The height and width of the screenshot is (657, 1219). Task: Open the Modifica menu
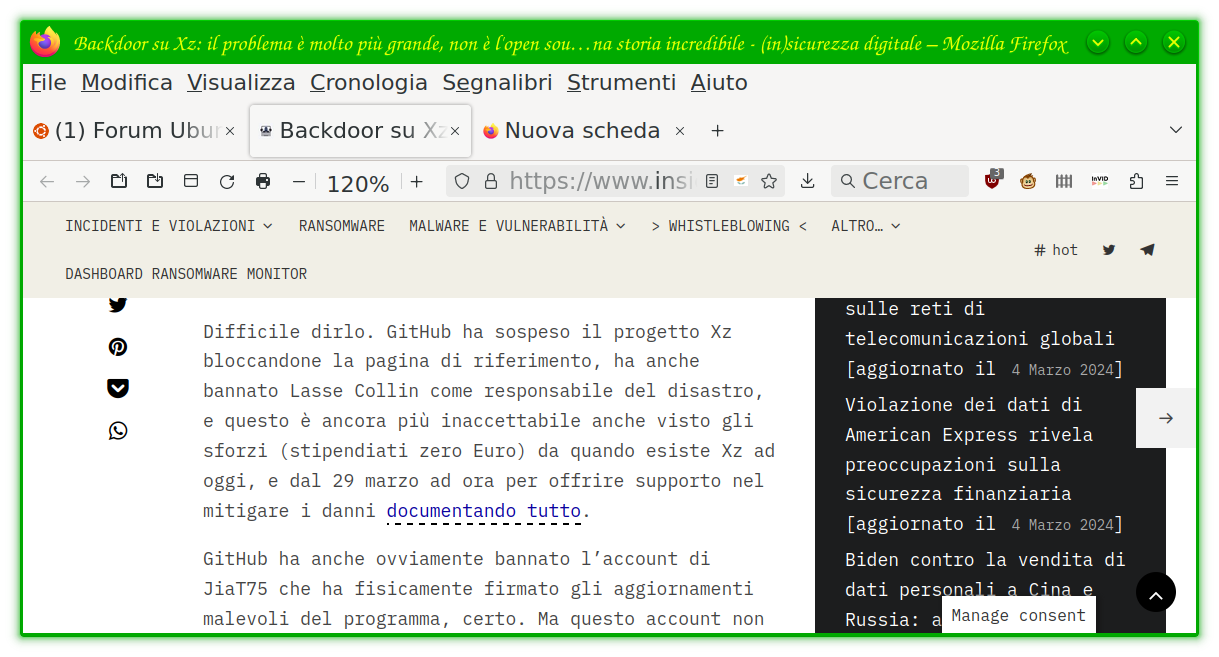tap(127, 83)
